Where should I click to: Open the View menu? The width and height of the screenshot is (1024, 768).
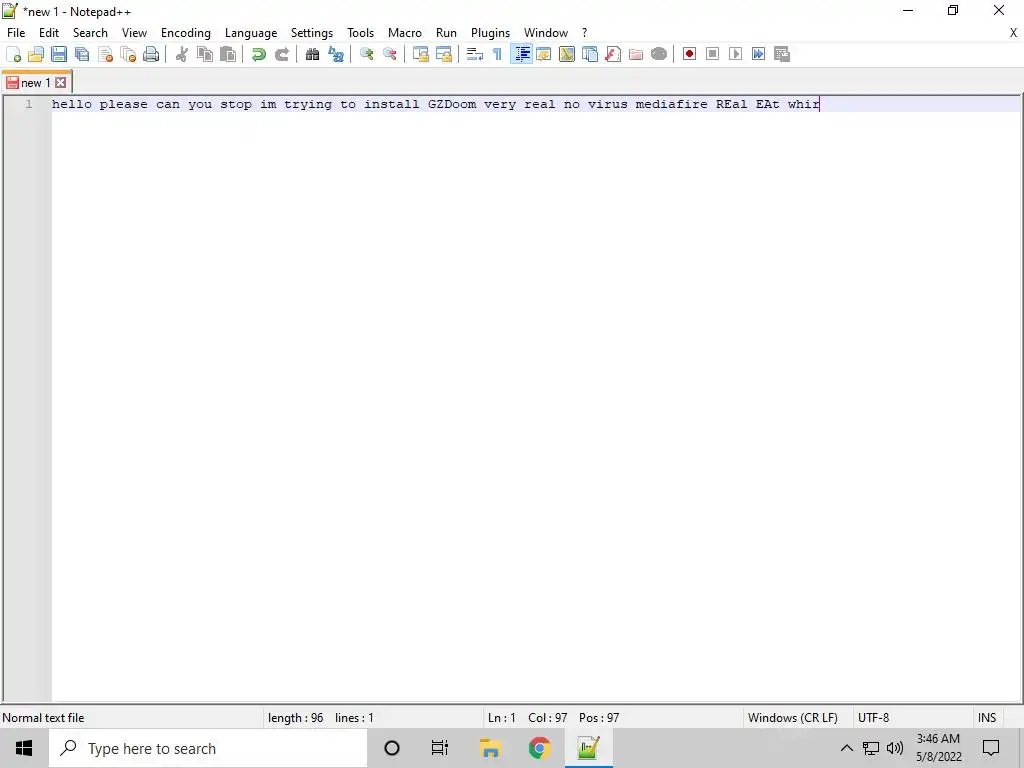[135, 33]
